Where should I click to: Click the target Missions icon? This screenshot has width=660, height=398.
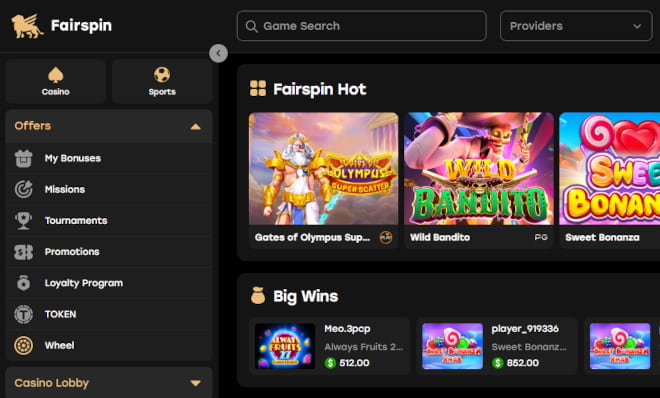[24, 189]
